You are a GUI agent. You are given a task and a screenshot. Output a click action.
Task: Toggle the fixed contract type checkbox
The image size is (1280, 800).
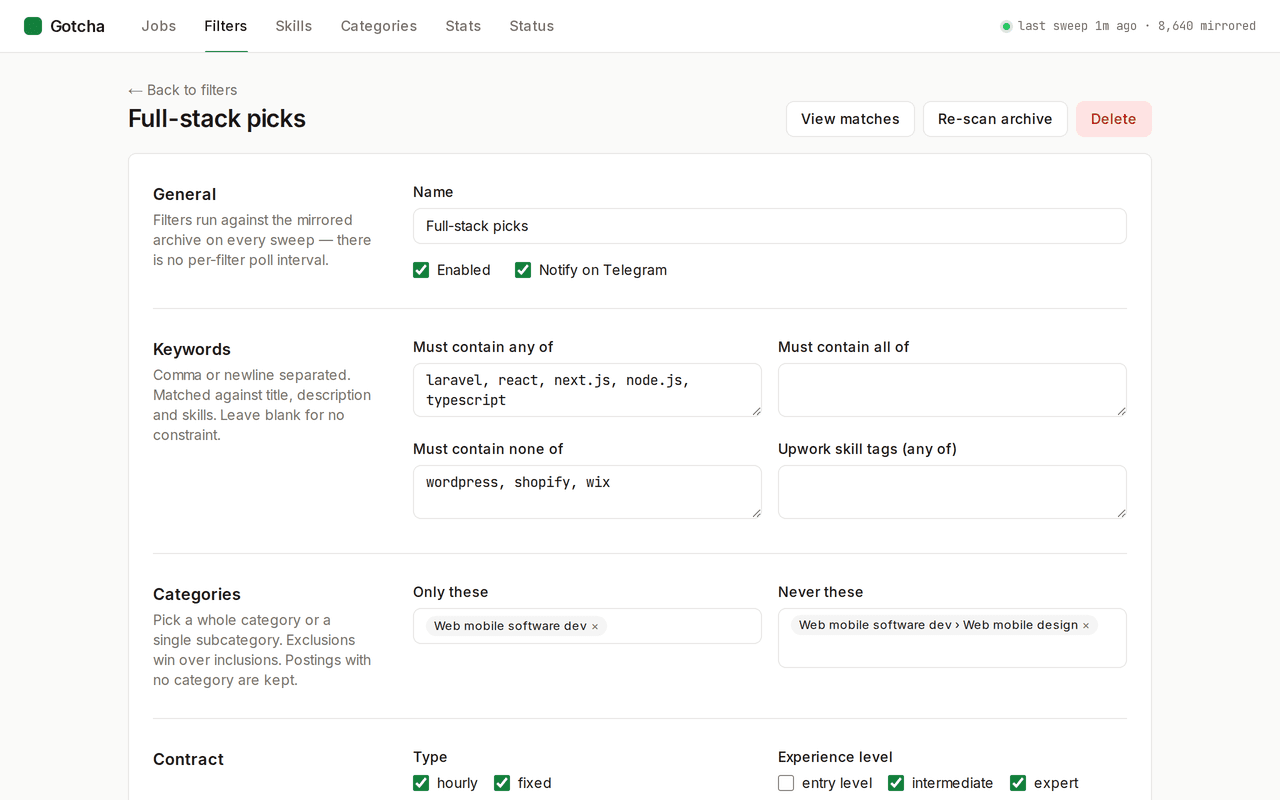click(502, 783)
